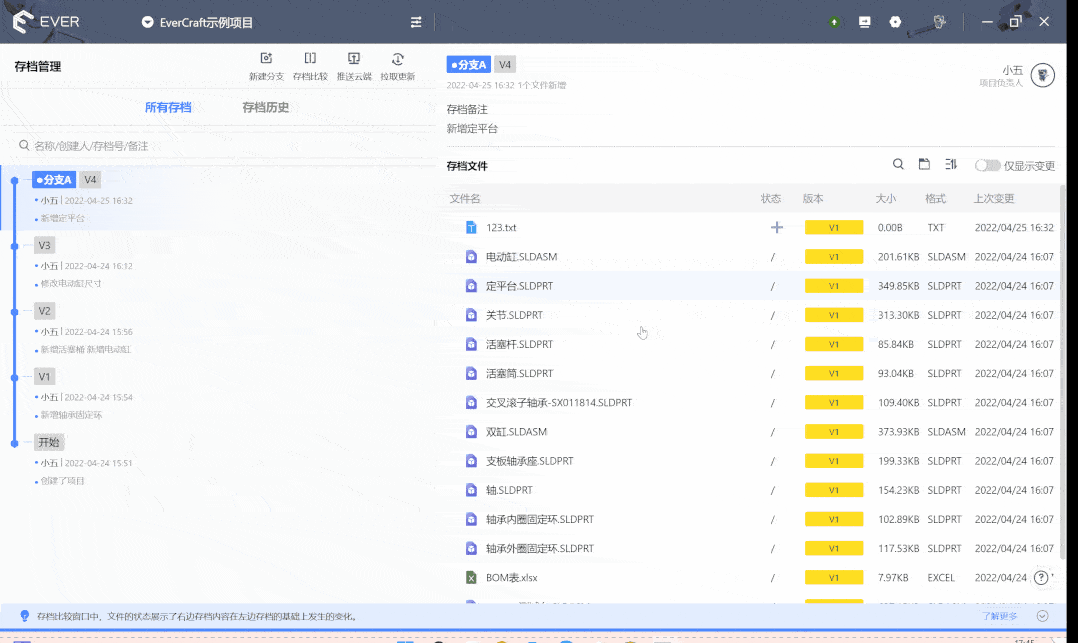
Task: Click the search icon in archive search box
Action: pos(24,146)
